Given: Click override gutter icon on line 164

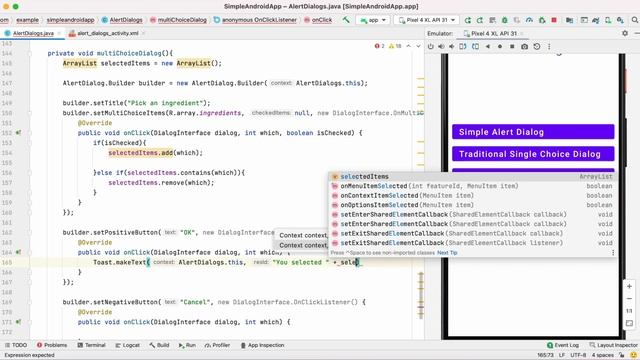Looking at the screenshot, I should 18,252.
